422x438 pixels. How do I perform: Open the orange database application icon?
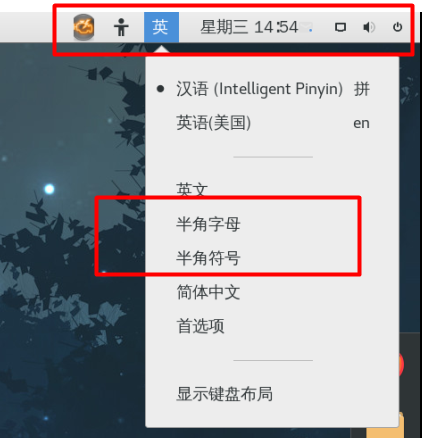(x=83, y=27)
